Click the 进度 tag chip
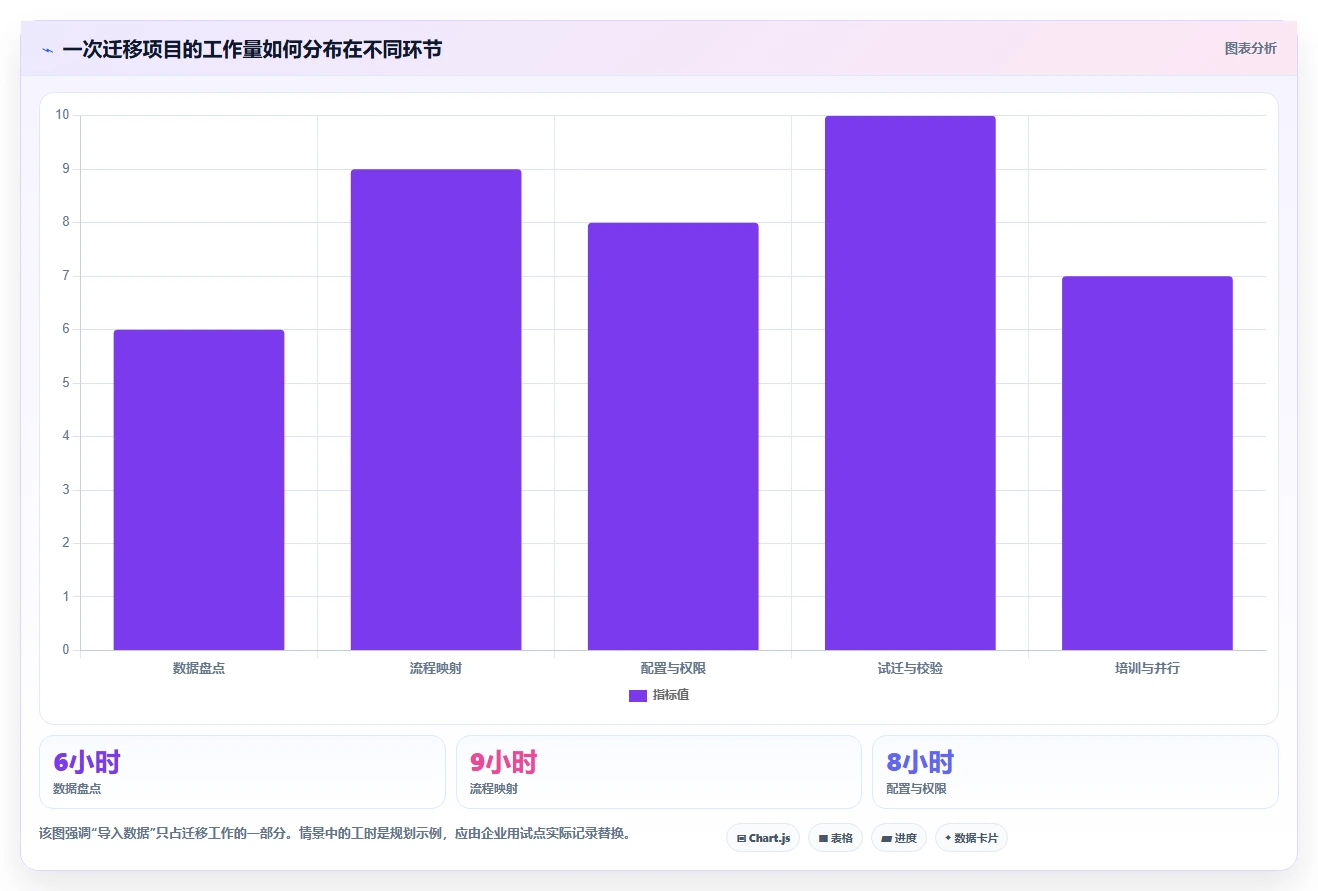 [x=899, y=838]
